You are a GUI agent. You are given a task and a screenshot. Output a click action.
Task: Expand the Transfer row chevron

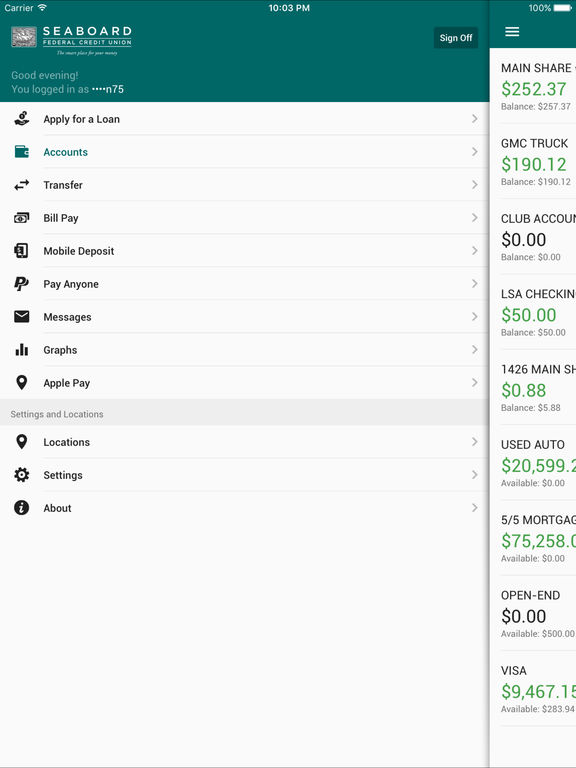pyautogui.click(x=474, y=185)
